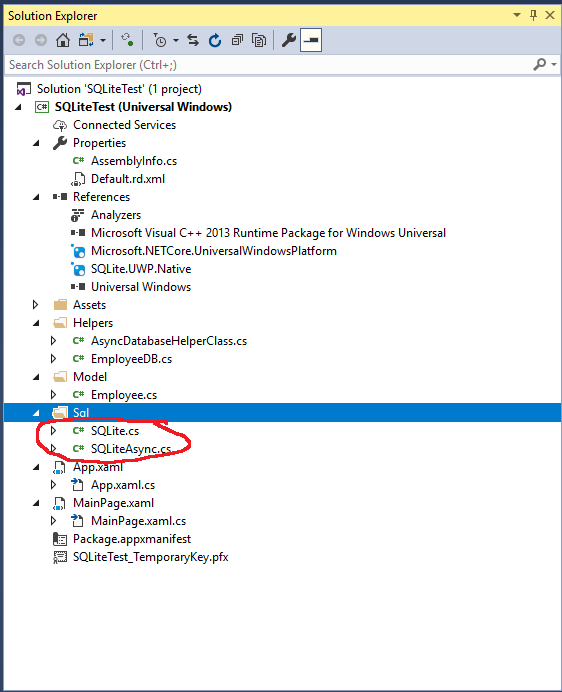
Task: Toggle Show All Files icon
Action: click(x=259, y=40)
